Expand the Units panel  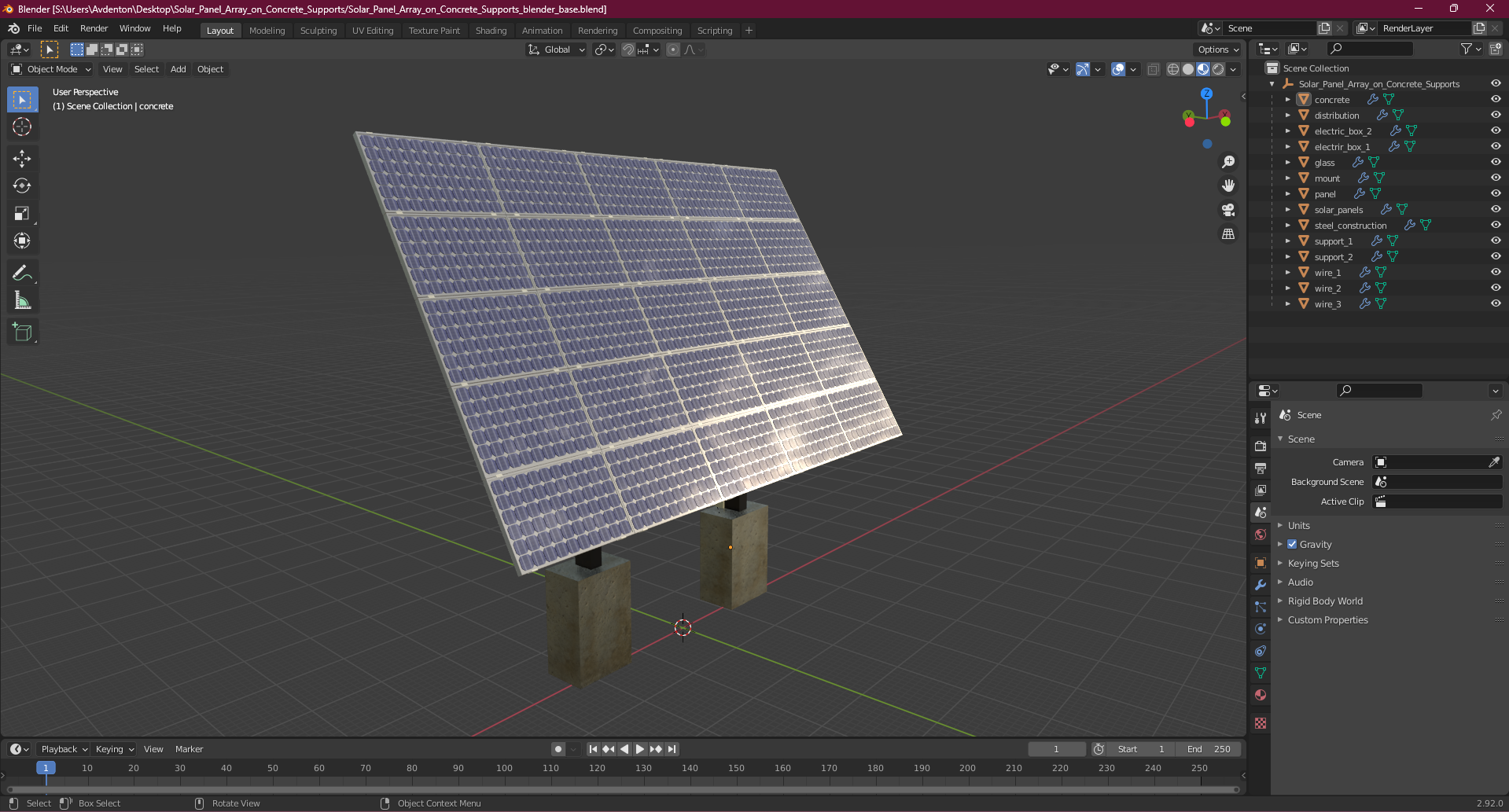tap(1298, 525)
